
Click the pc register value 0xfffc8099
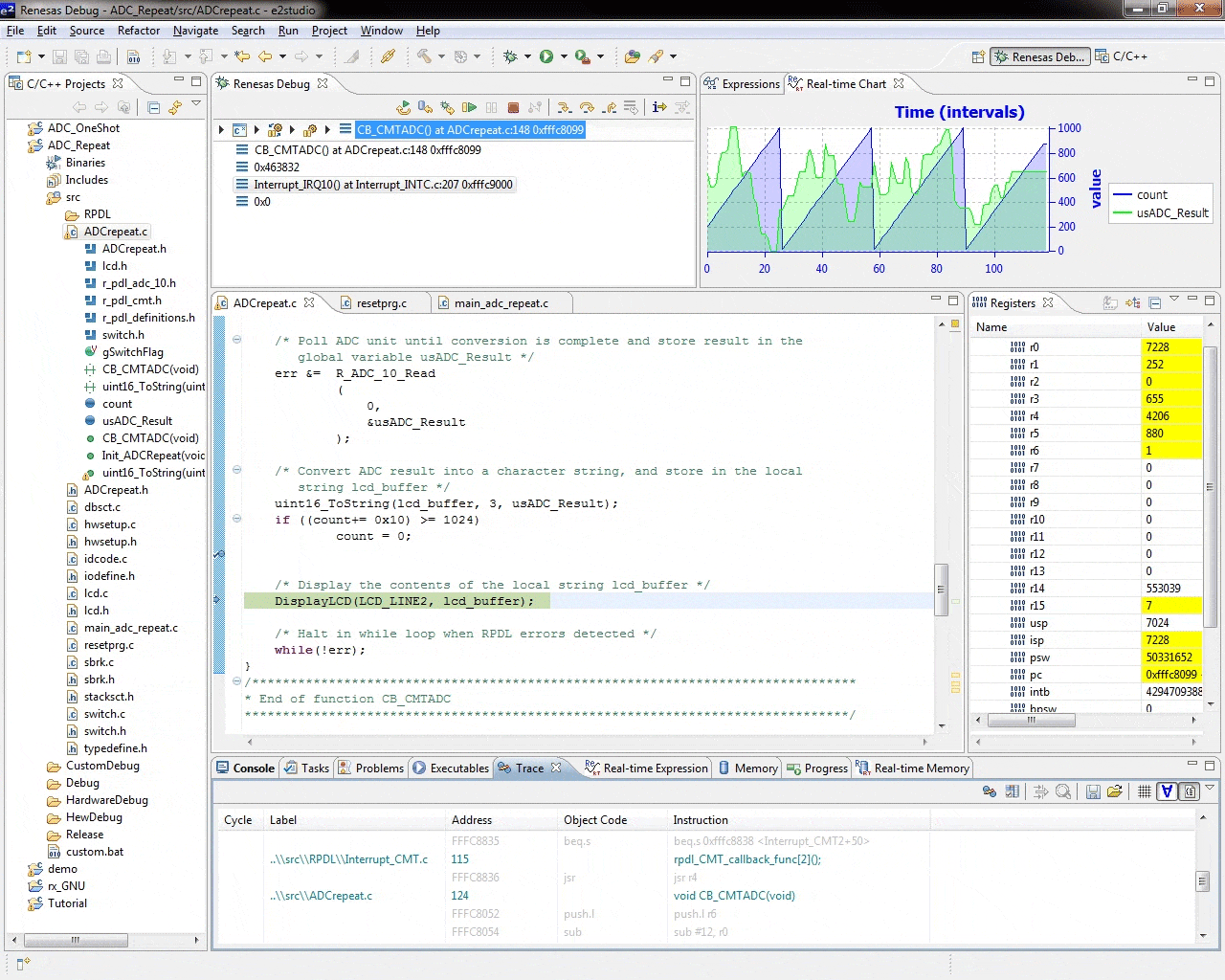coord(1171,675)
